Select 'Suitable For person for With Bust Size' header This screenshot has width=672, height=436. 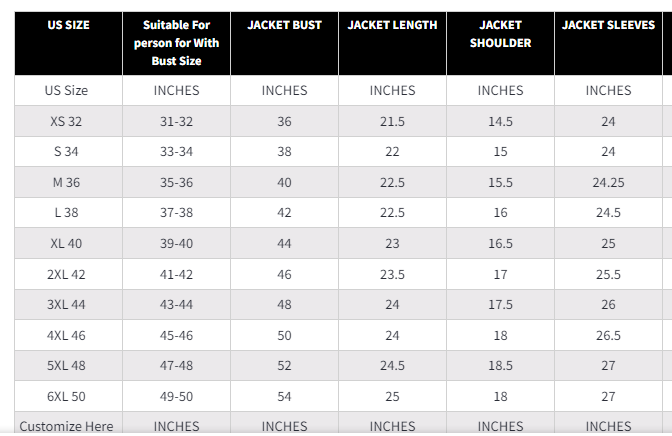coord(176,43)
